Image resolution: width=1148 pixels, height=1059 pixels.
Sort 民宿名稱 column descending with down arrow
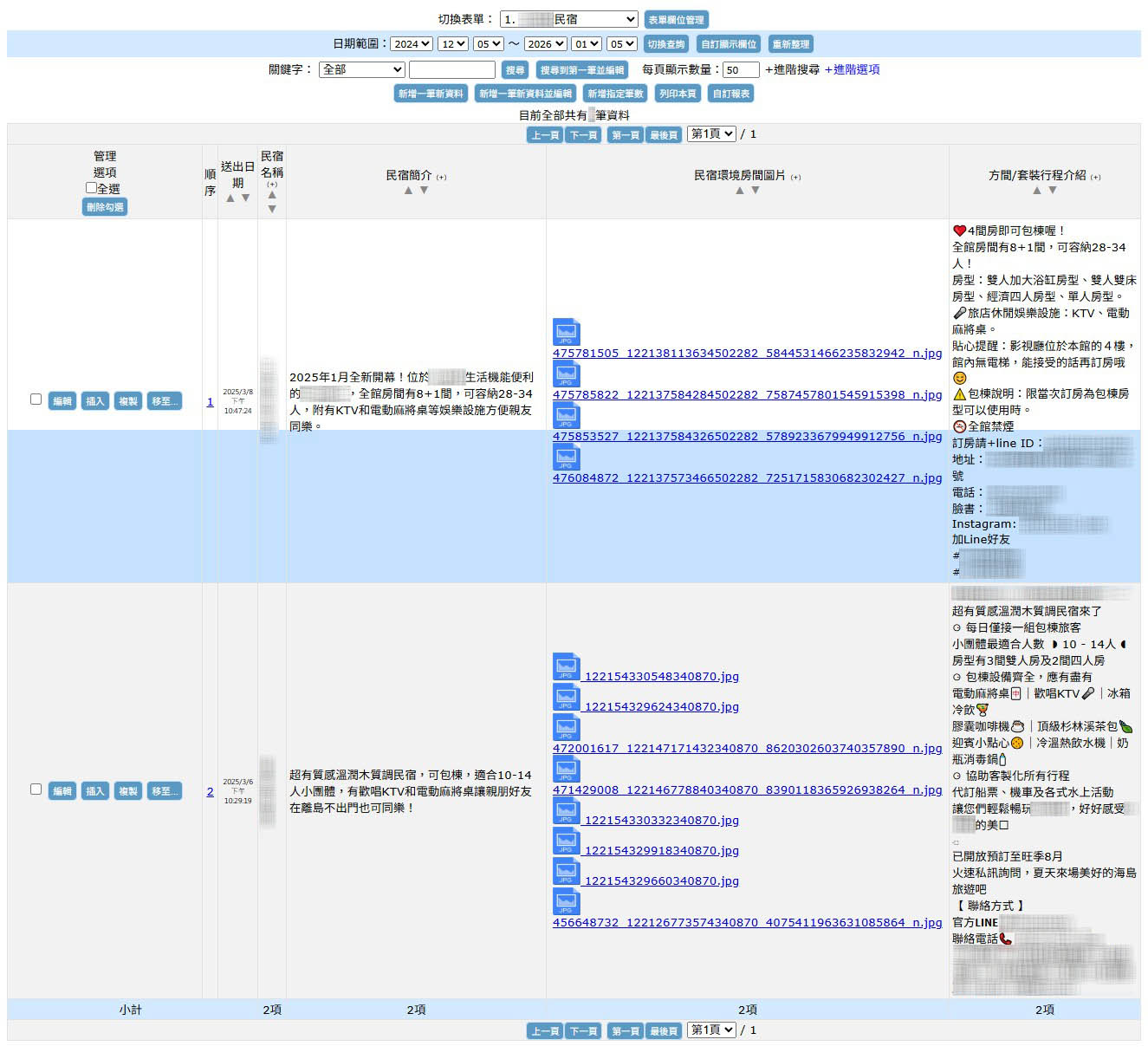pyautogui.click(x=272, y=209)
